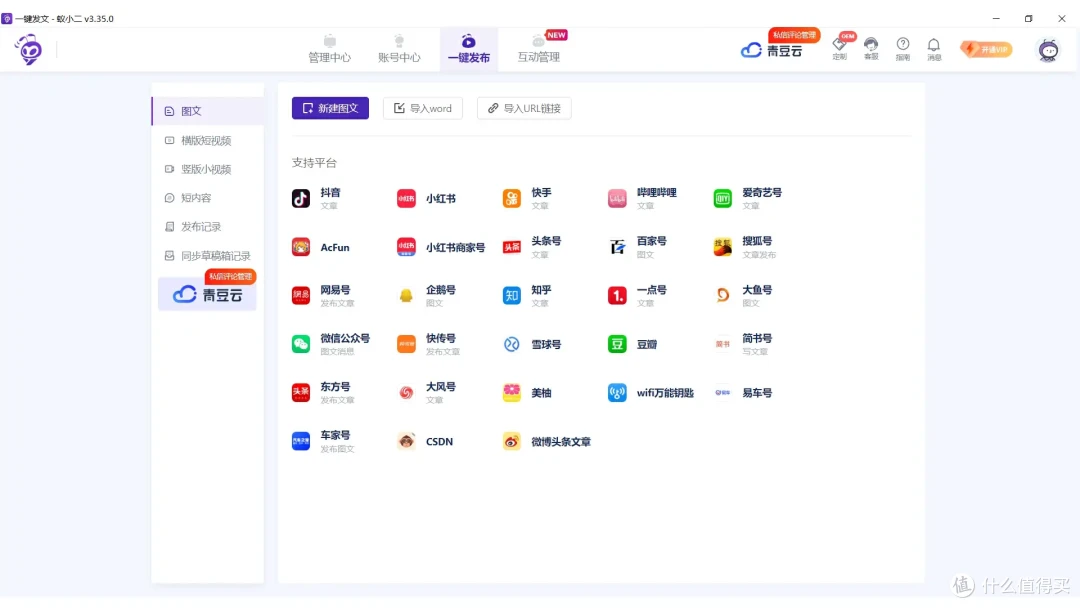The image size is (1080, 608).
Task: Click the 雪球号 platform icon
Action: tap(511, 344)
